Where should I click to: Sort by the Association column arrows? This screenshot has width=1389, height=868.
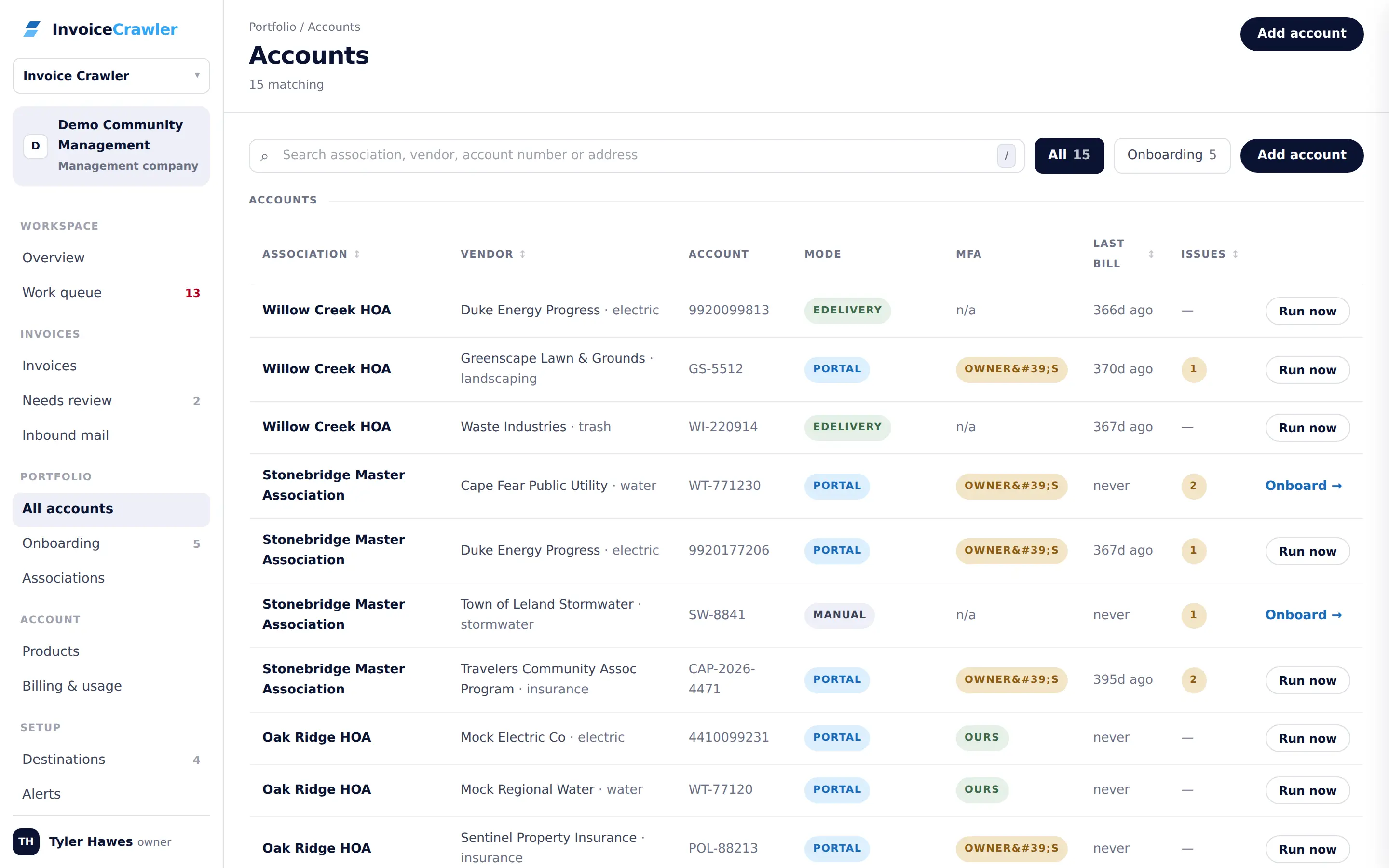[357, 254]
